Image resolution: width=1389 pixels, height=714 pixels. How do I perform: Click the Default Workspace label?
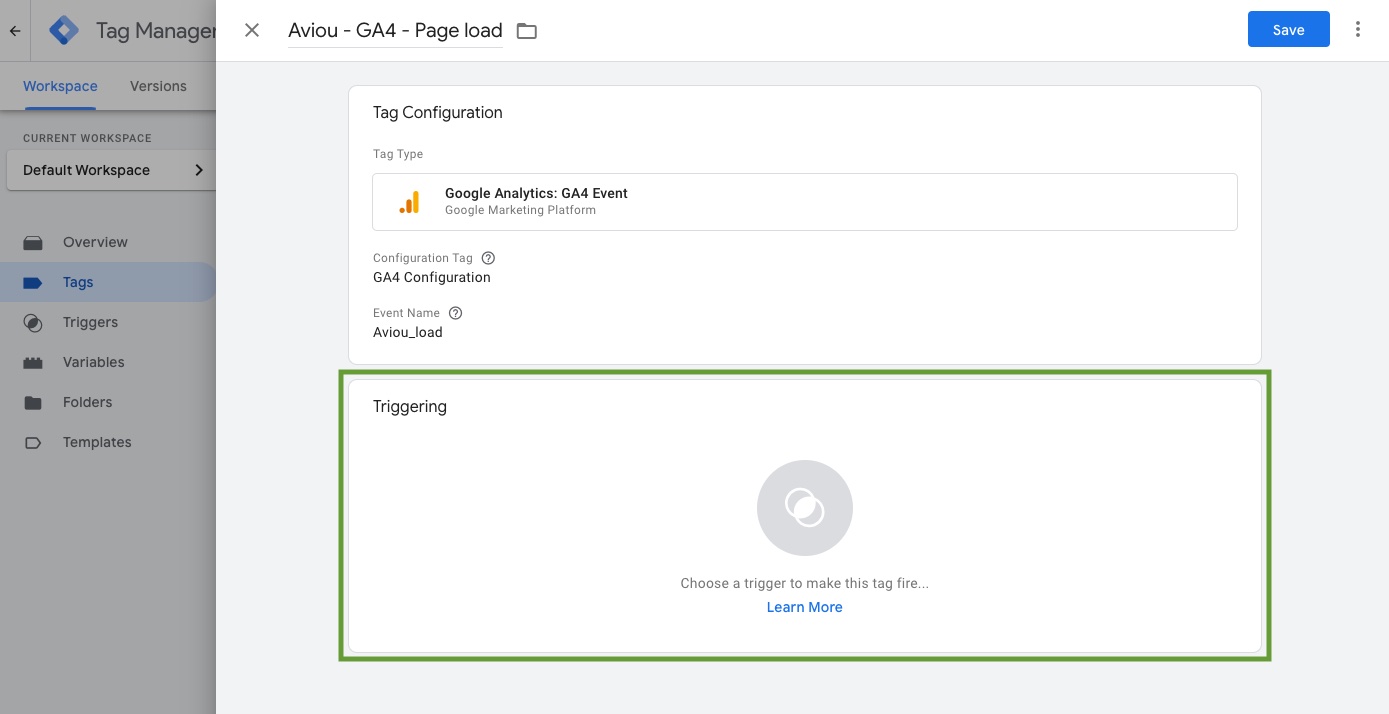(86, 170)
